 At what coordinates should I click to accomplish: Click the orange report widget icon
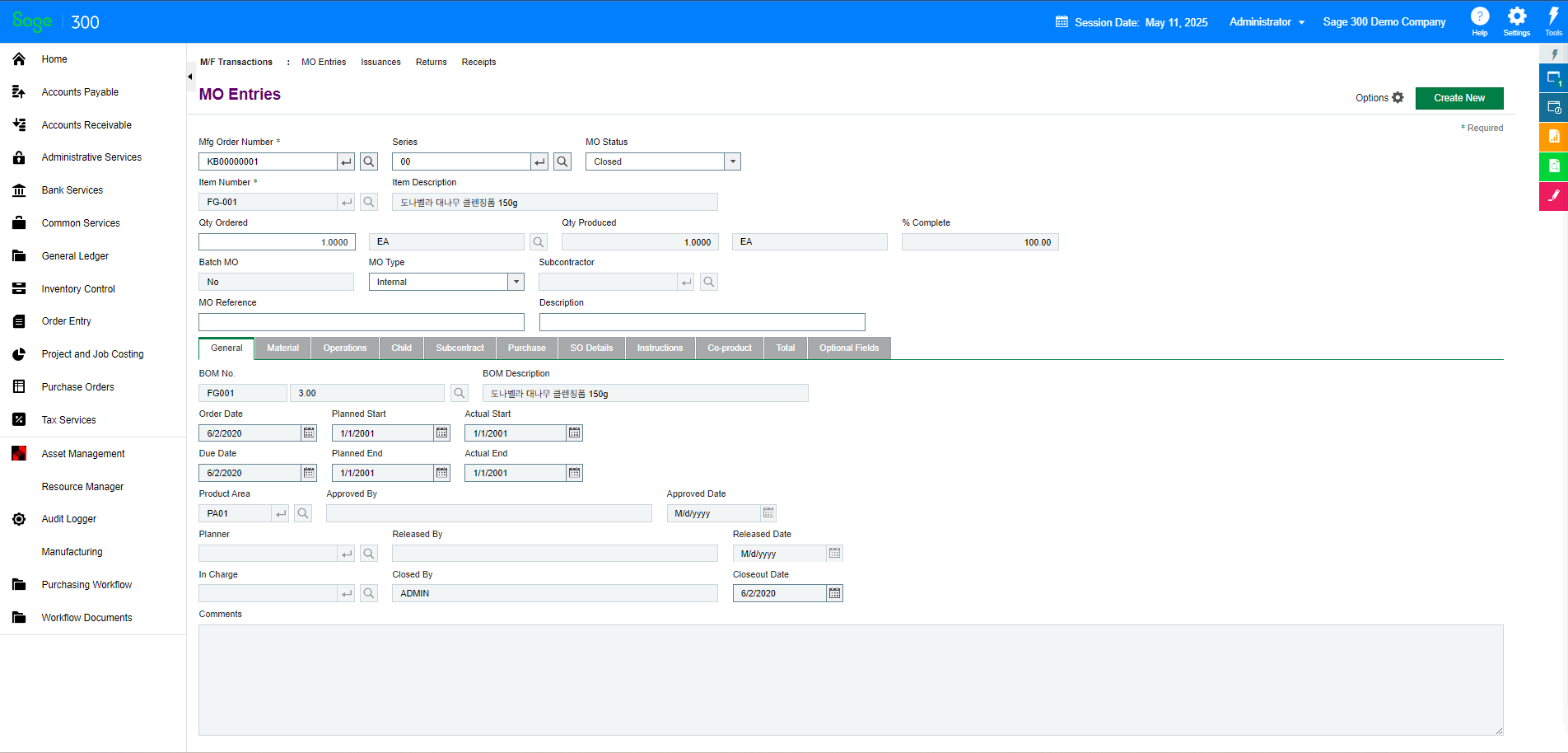click(x=1553, y=137)
